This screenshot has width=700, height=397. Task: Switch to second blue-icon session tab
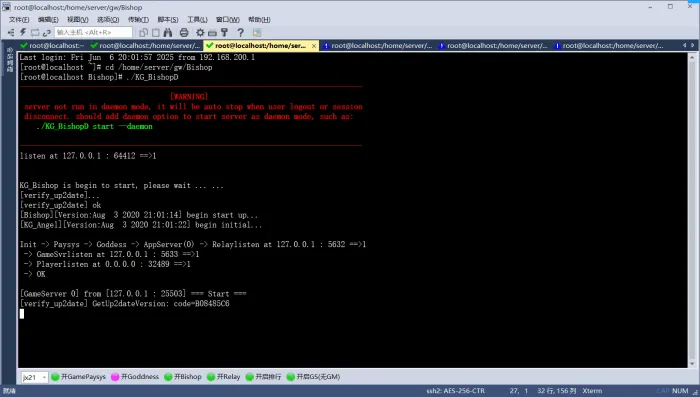[x=493, y=46]
